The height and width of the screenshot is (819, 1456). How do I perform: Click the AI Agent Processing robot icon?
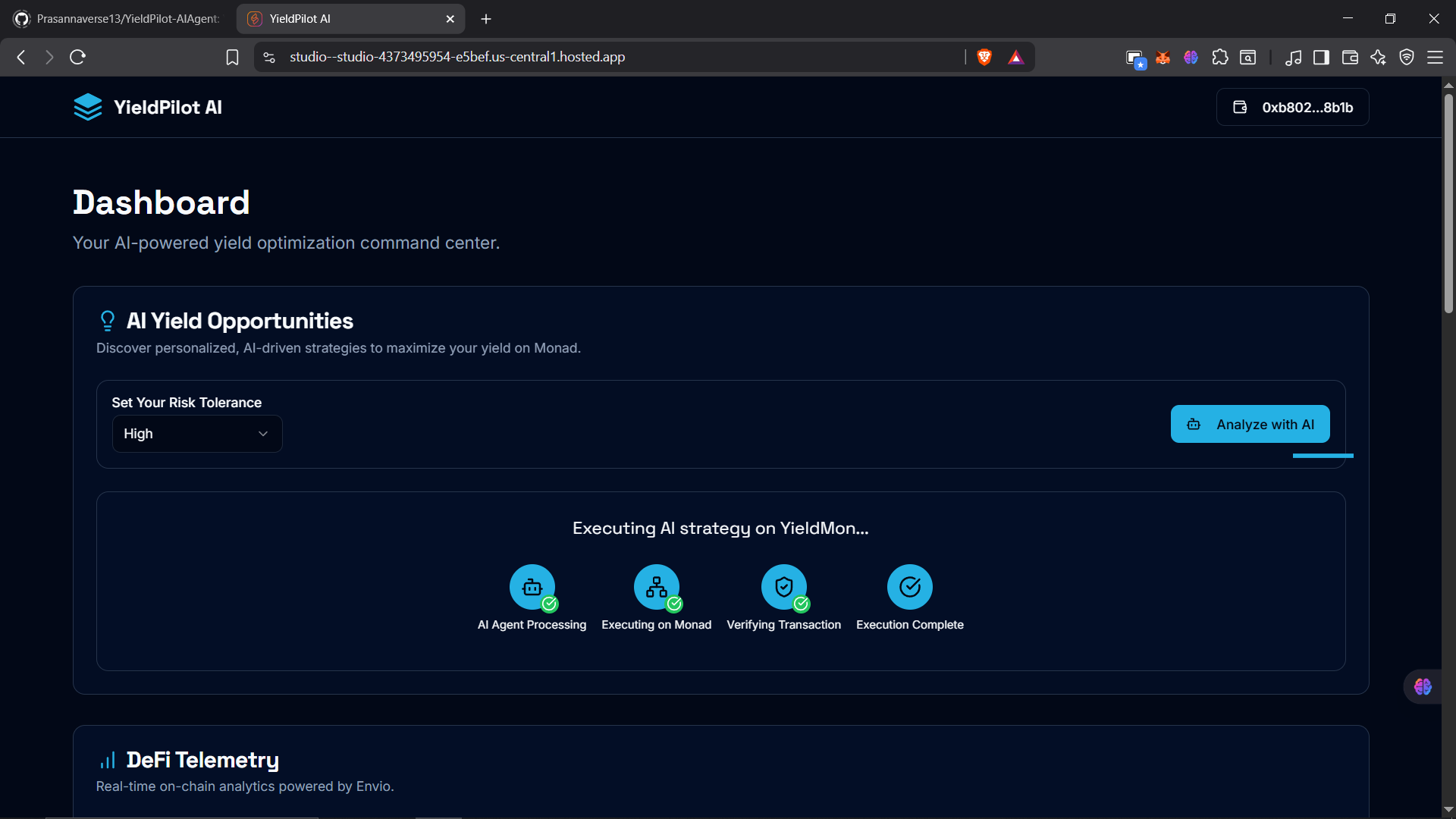(x=532, y=587)
